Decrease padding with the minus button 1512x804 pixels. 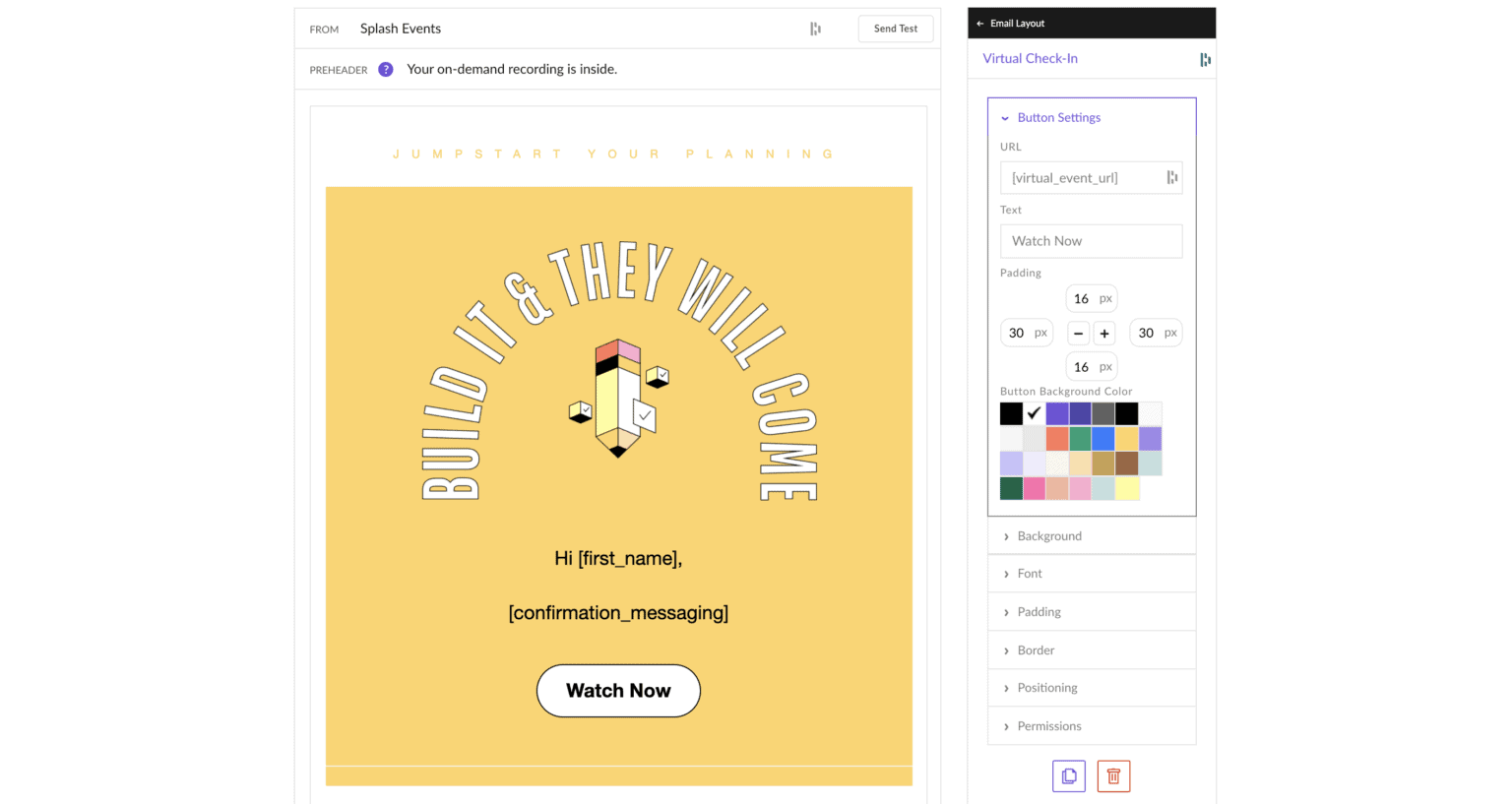pyautogui.click(x=1079, y=334)
